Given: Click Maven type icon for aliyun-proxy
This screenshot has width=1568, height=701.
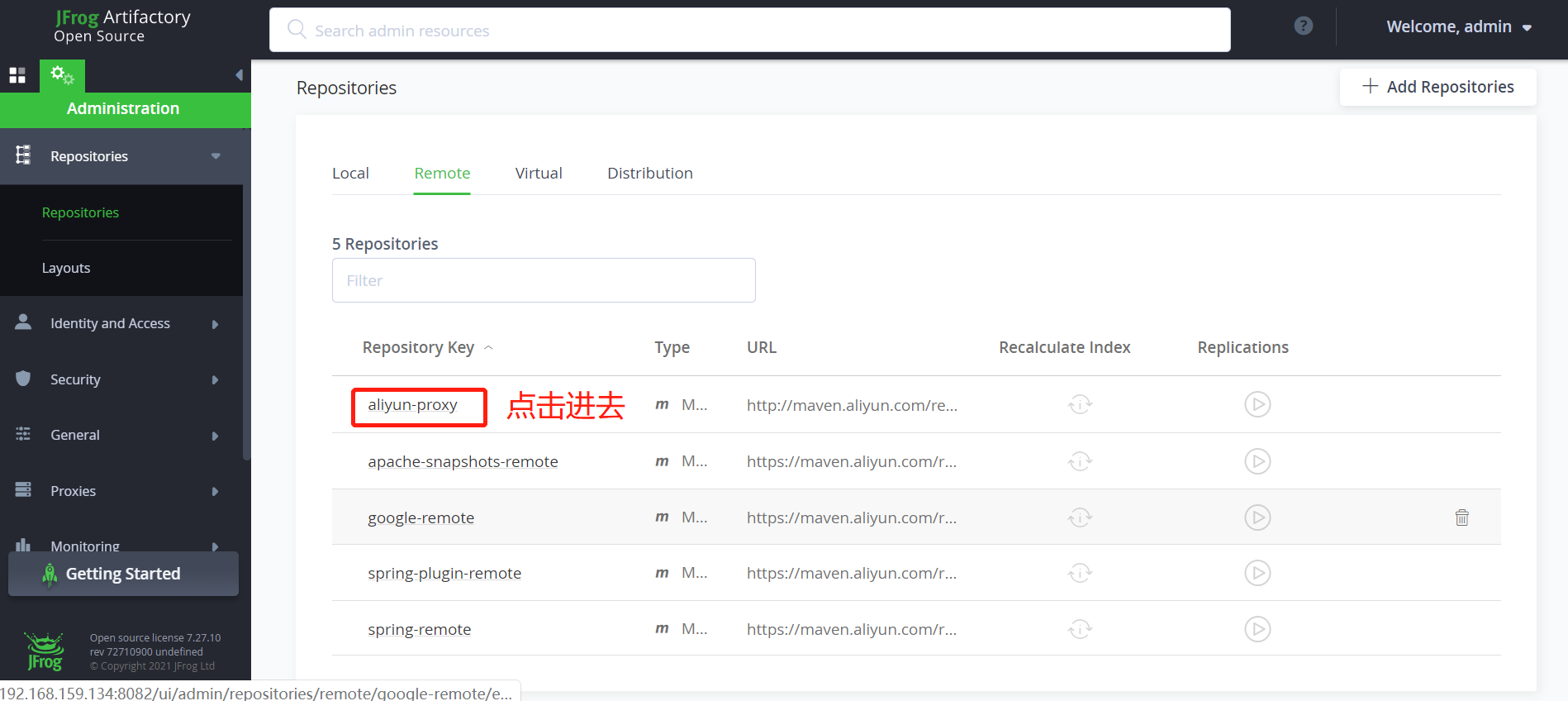Looking at the screenshot, I should coord(662,405).
